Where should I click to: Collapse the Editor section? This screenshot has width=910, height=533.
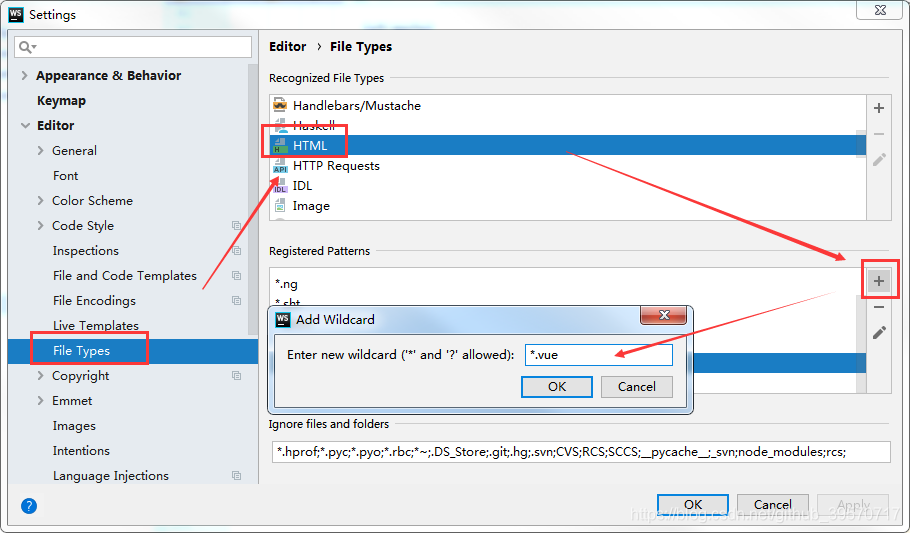[25, 125]
